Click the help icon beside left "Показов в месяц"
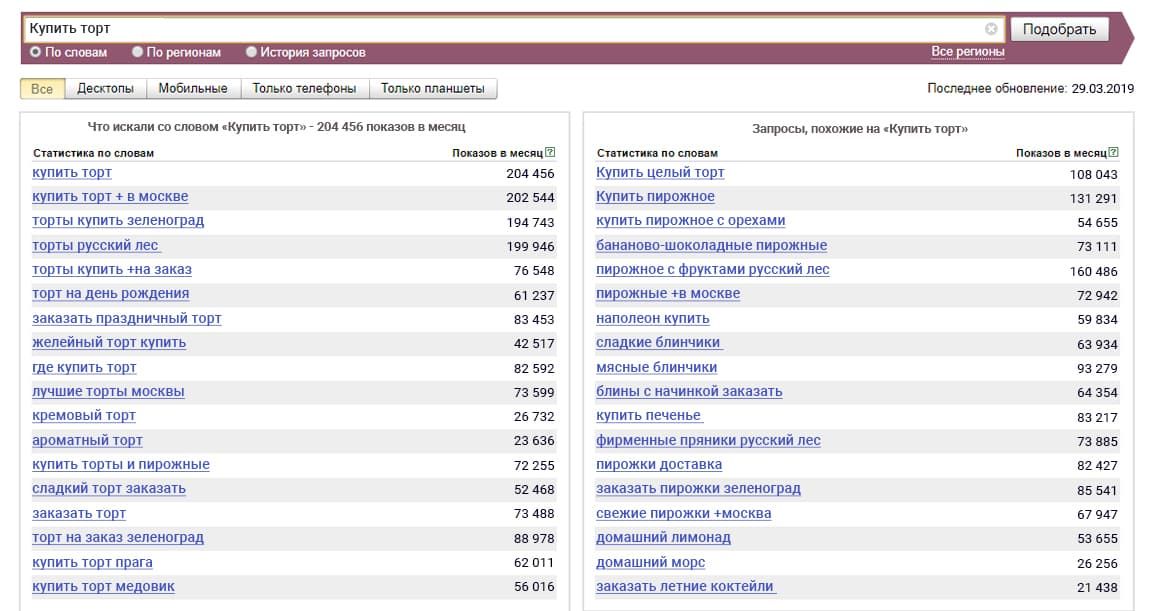This screenshot has height=611, width=1159. 549,151
